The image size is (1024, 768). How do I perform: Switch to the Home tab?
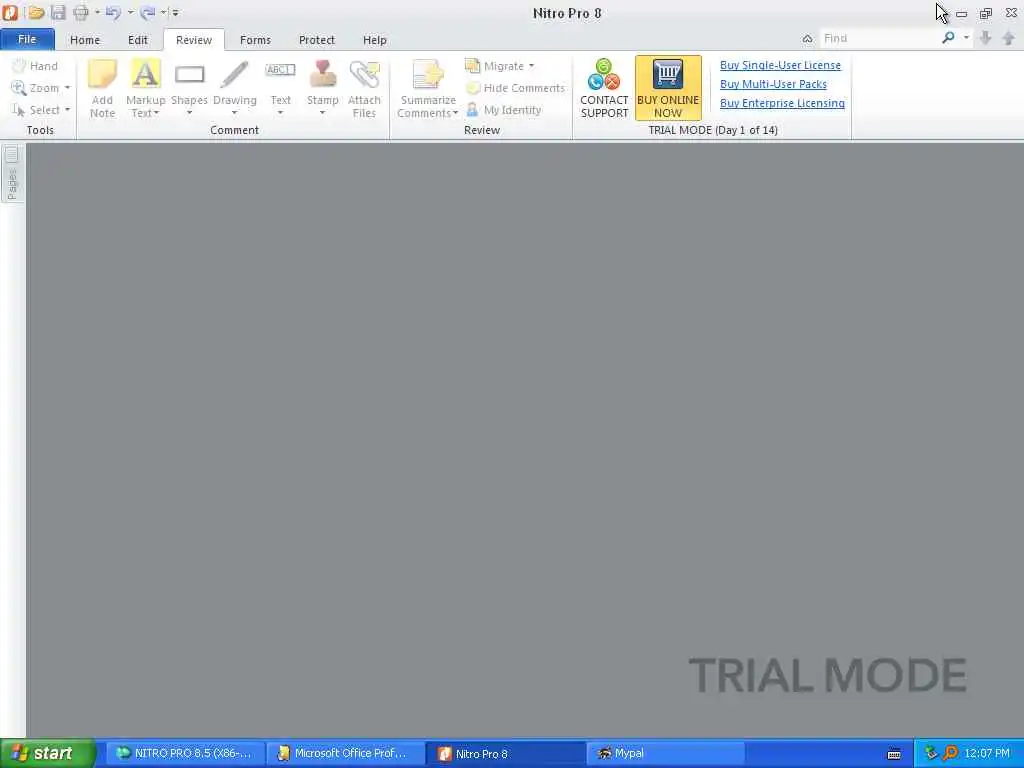[x=85, y=40]
